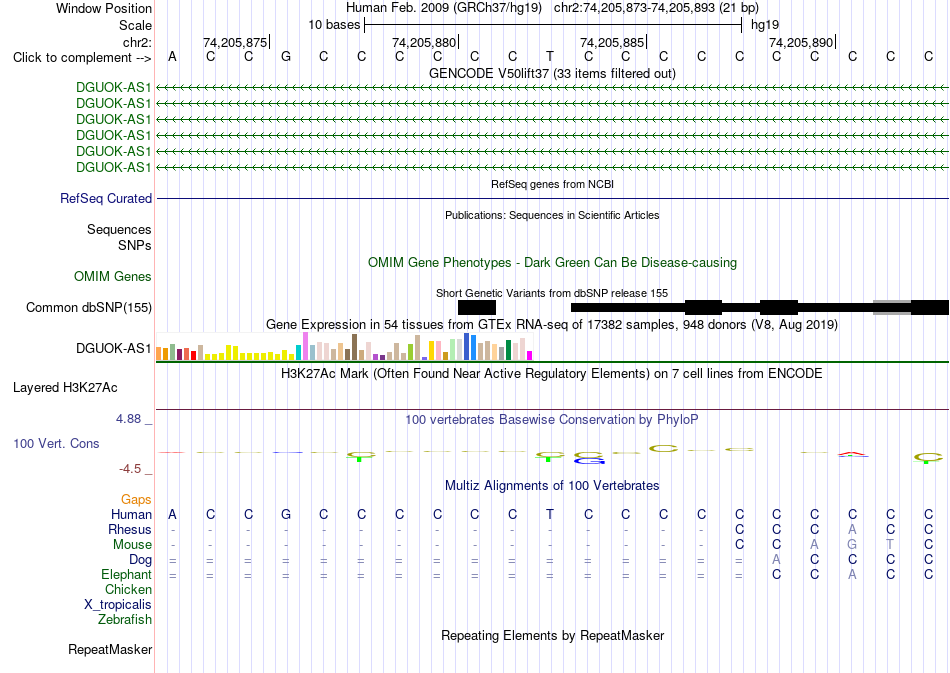Open Short Genetic Variants from dbSNP title
Image resolution: width=950 pixels, height=673 pixels.
pos(552,293)
